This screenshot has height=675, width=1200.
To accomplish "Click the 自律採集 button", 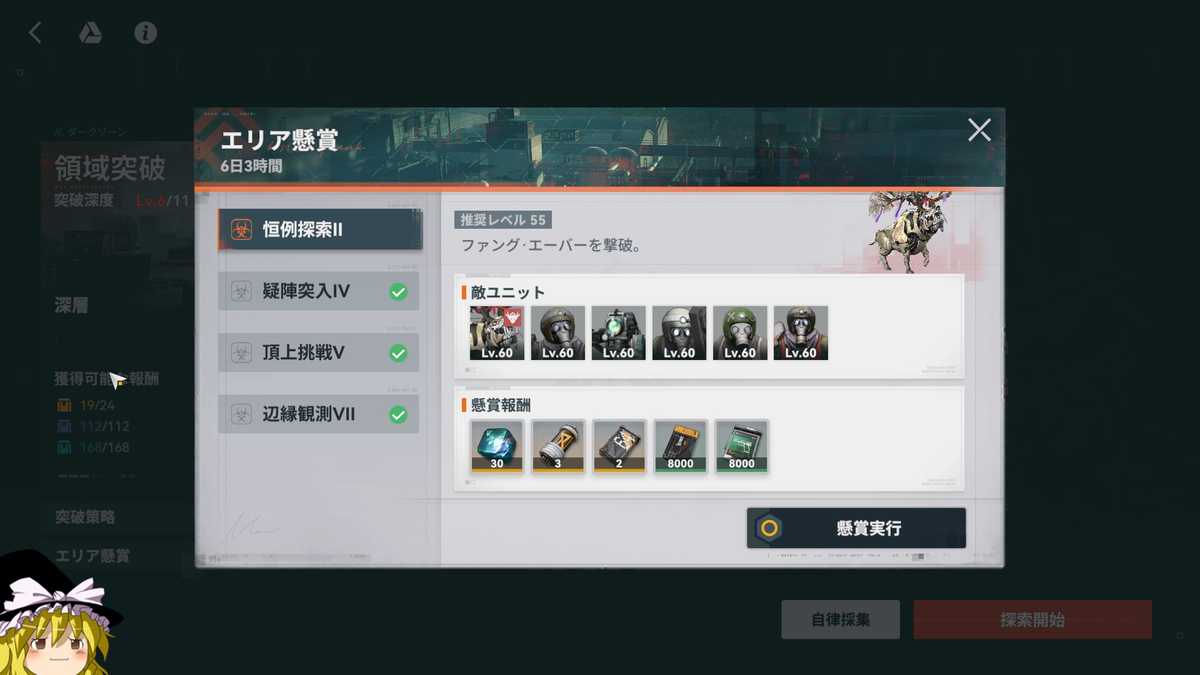I will (840, 620).
